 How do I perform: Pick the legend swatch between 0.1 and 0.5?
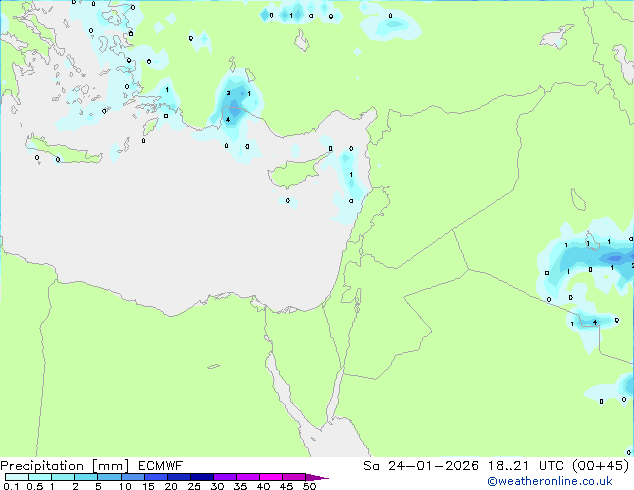point(17,477)
